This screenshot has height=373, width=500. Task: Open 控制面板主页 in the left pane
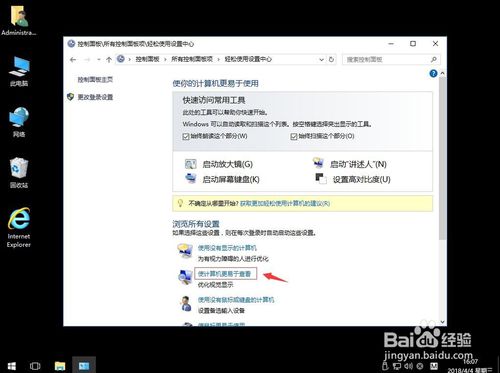tap(95, 80)
